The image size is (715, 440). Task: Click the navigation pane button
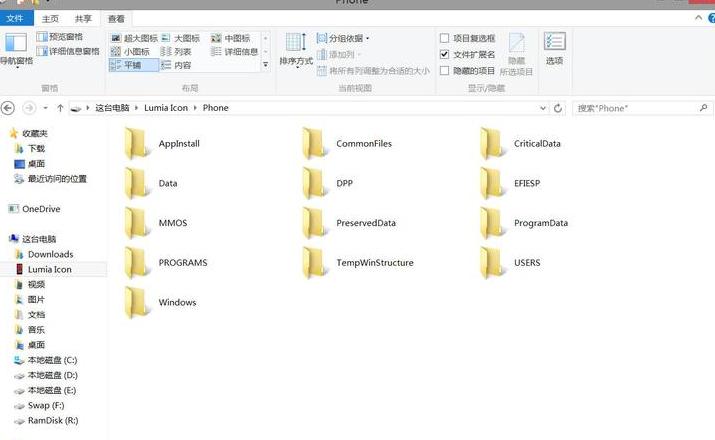tap(16, 49)
